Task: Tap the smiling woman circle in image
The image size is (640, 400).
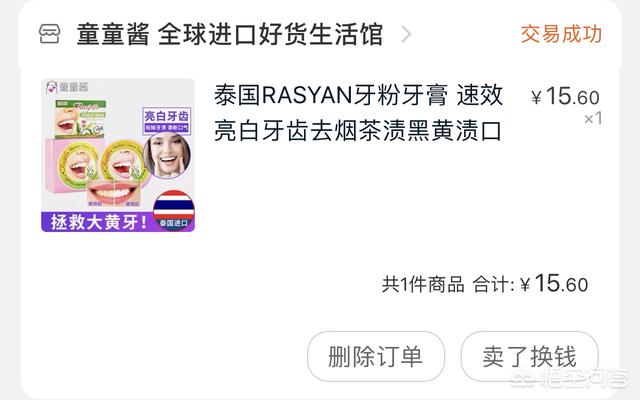Action: (x=167, y=155)
